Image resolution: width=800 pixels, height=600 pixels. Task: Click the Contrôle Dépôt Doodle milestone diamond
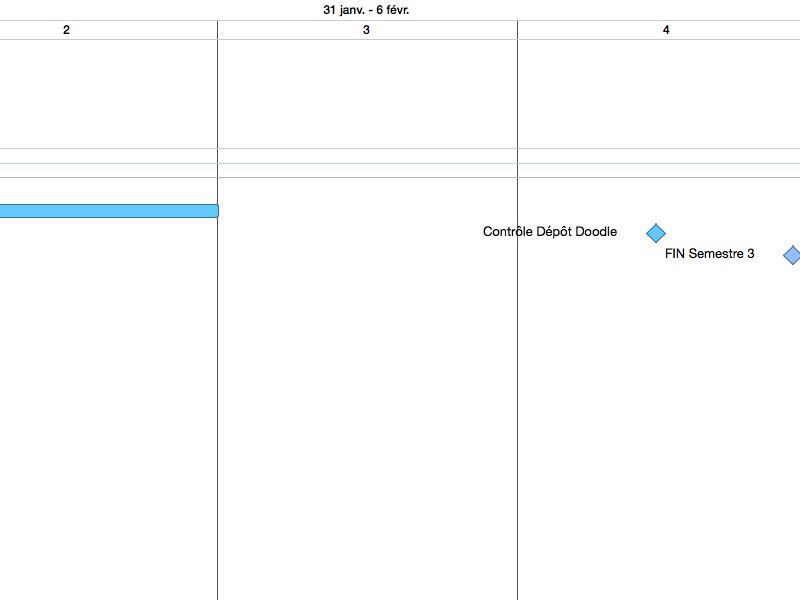point(655,233)
